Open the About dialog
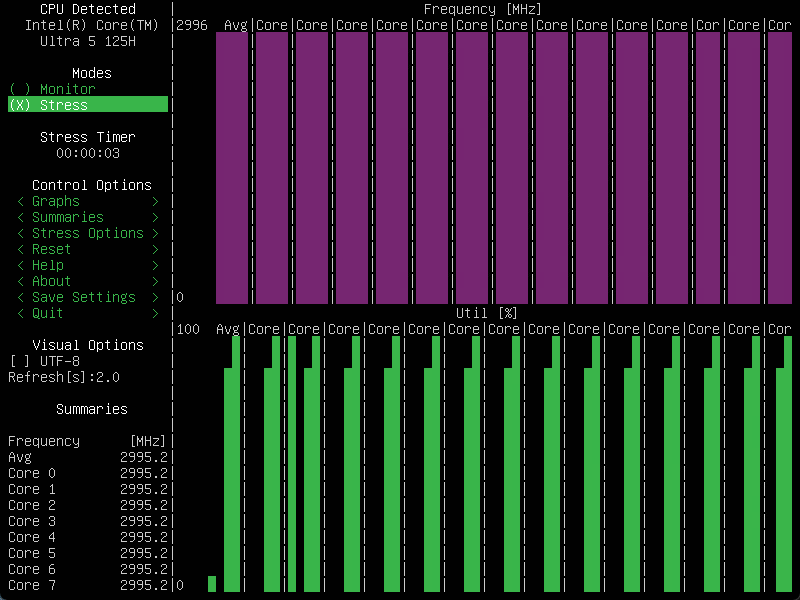This screenshot has height=600, width=800. (x=52, y=281)
